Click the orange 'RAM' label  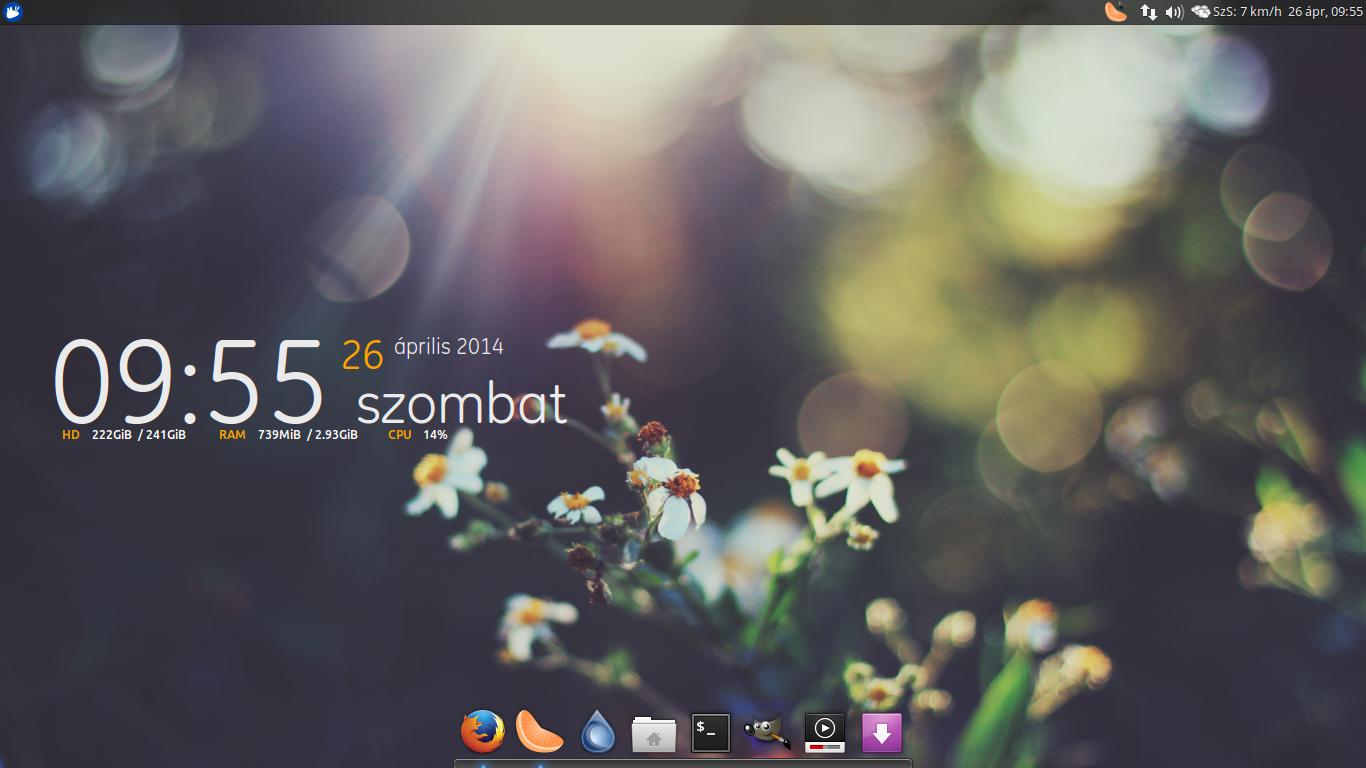click(232, 435)
